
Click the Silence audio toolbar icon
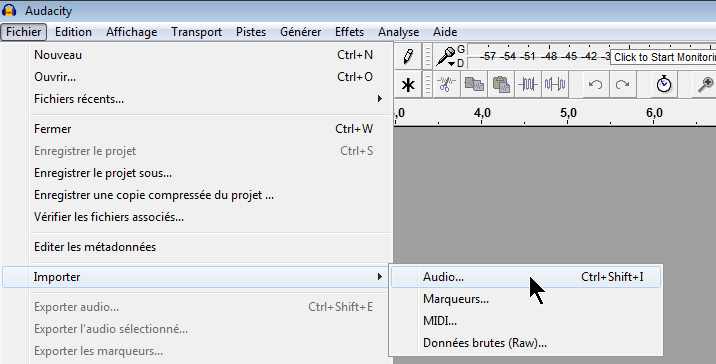[555, 84]
